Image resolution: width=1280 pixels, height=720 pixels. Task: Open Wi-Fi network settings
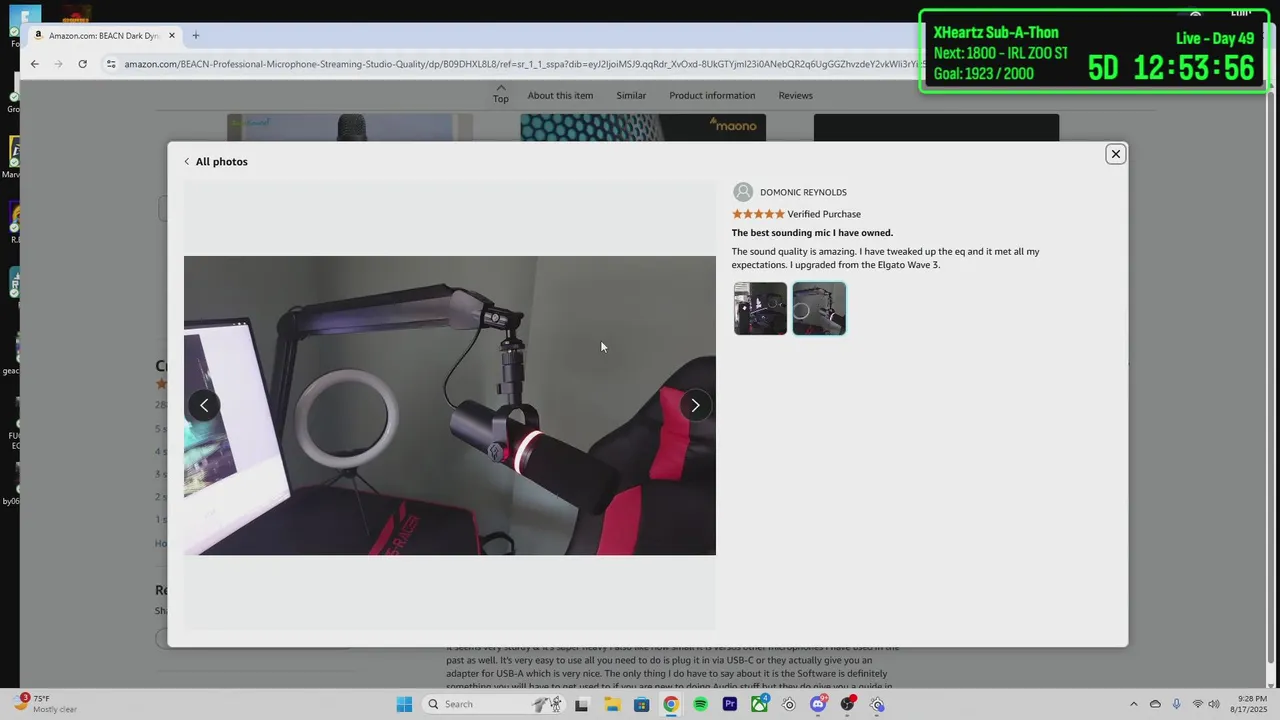click(1197, 704)
